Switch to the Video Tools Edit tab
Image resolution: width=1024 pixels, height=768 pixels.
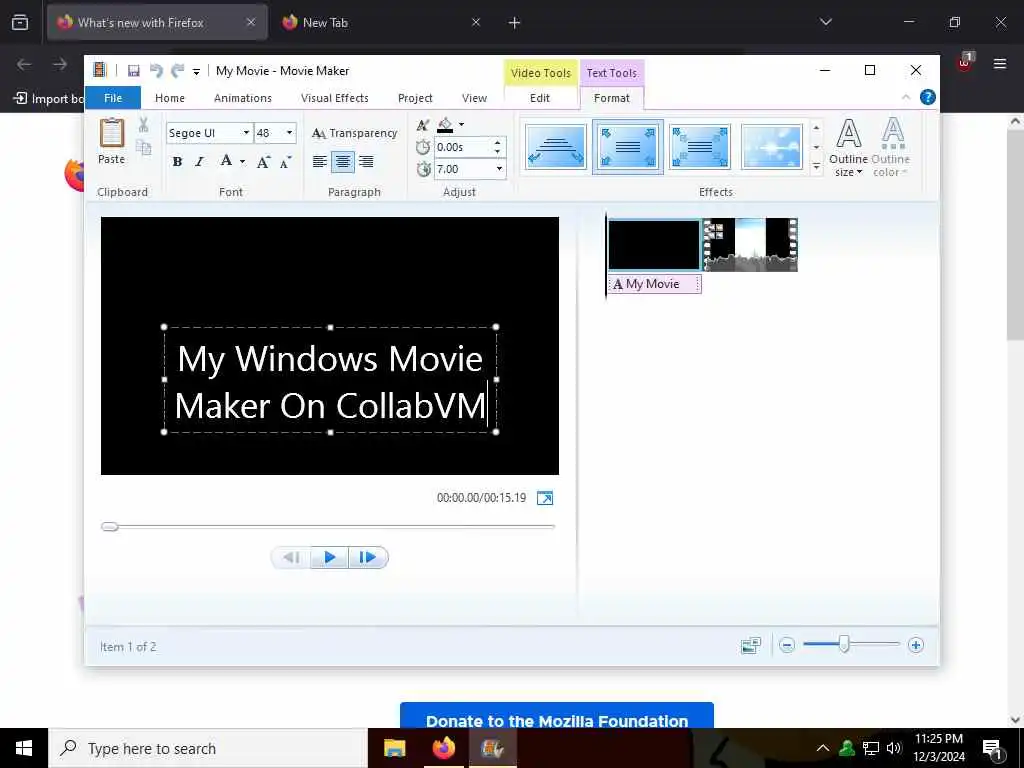[540, 98]
